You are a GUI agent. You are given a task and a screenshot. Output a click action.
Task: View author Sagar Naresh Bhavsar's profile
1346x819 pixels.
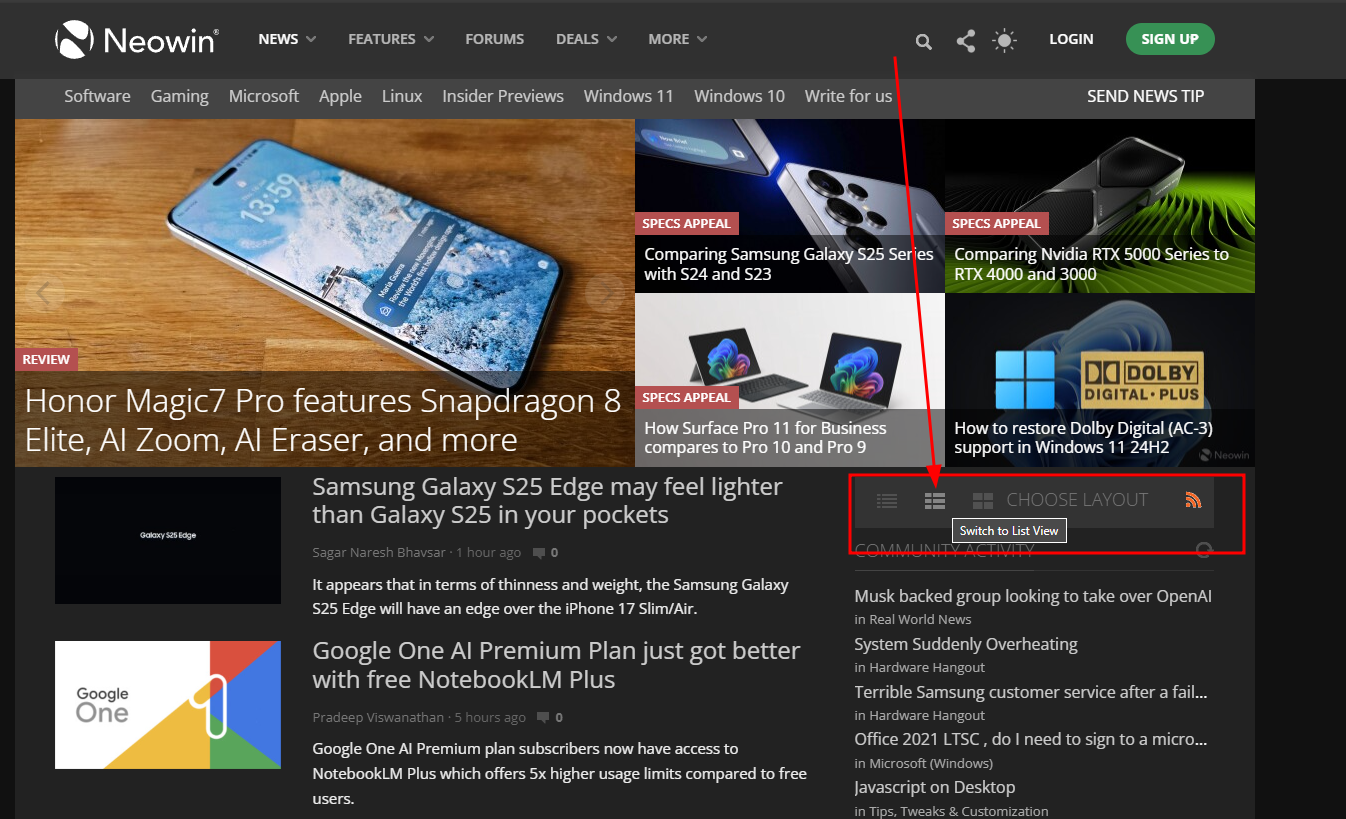pyautogui.click(x=379, y=553)
